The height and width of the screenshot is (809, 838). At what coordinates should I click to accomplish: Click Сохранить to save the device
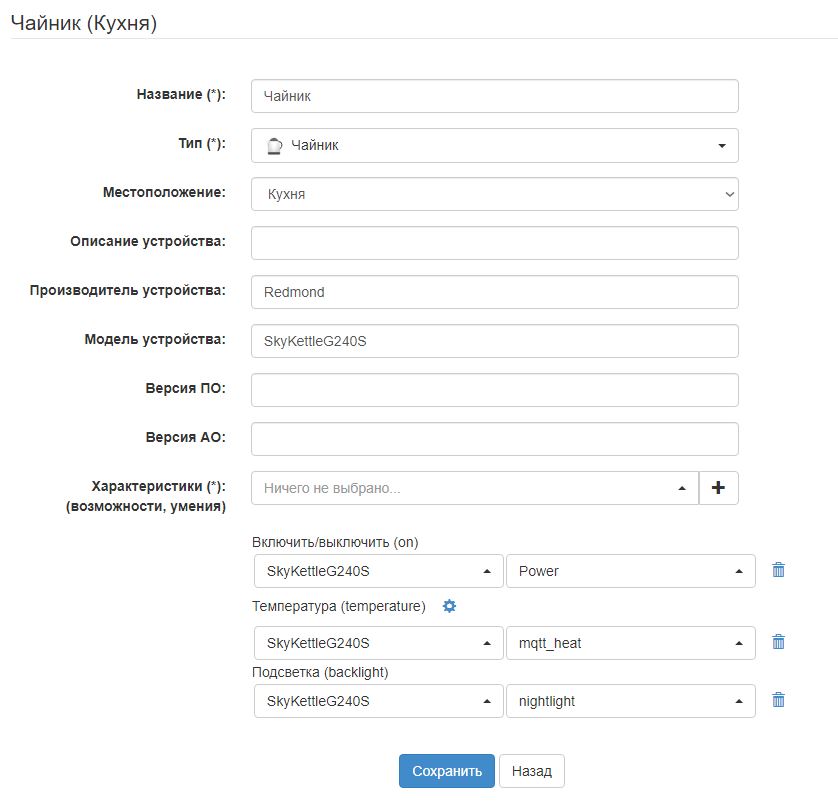click(446, 770)
